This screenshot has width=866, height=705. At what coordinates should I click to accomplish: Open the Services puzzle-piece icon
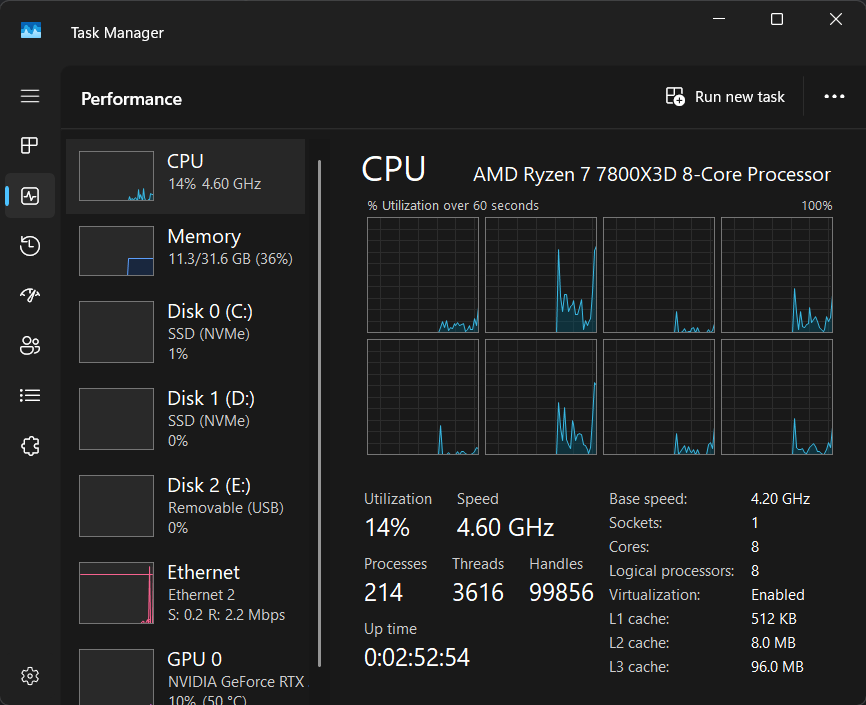(30, 446)
